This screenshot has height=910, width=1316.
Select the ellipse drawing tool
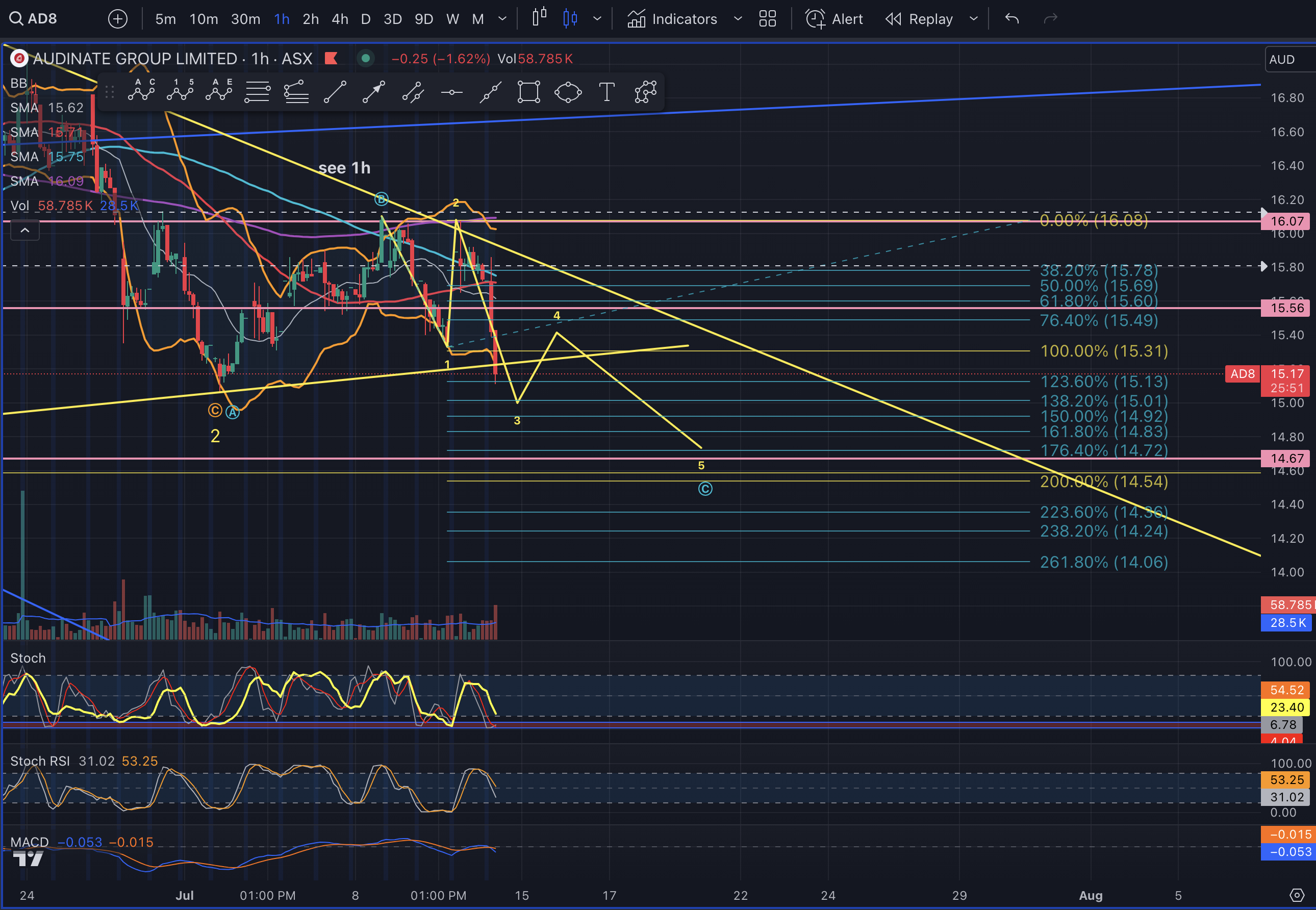pos(568,92)
